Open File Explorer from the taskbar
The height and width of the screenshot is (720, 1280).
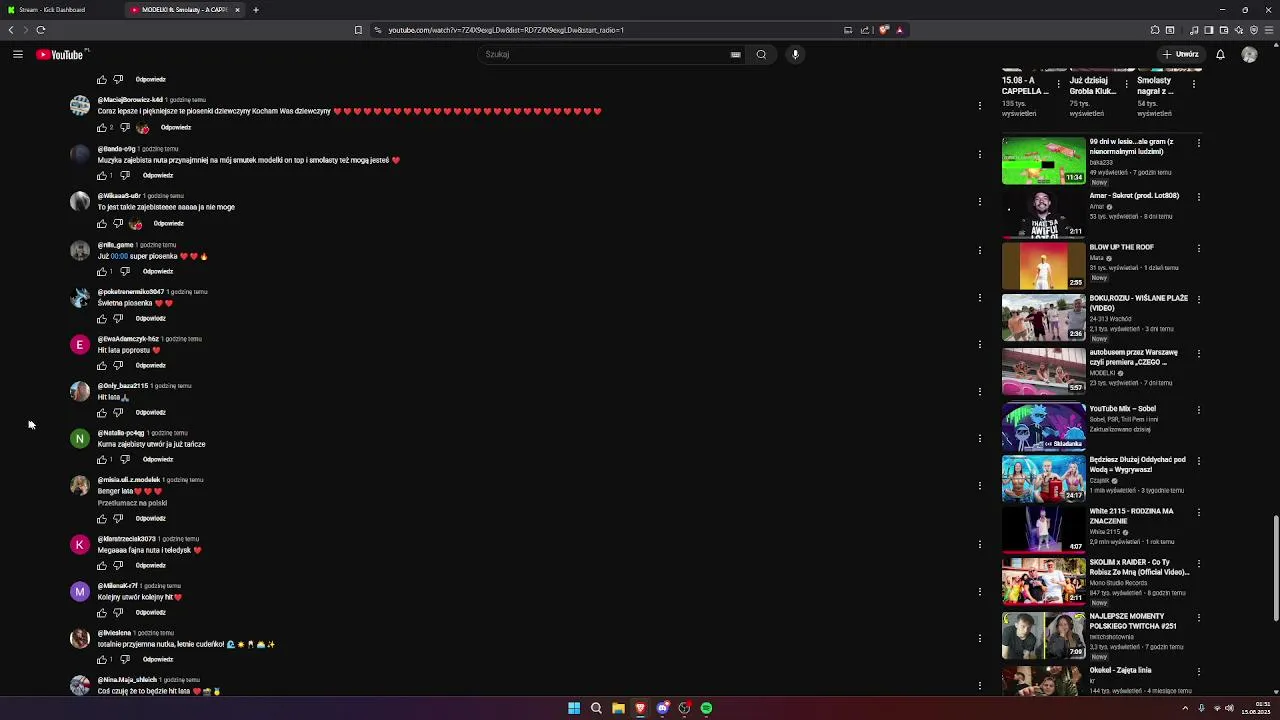(x=618, y=708)
